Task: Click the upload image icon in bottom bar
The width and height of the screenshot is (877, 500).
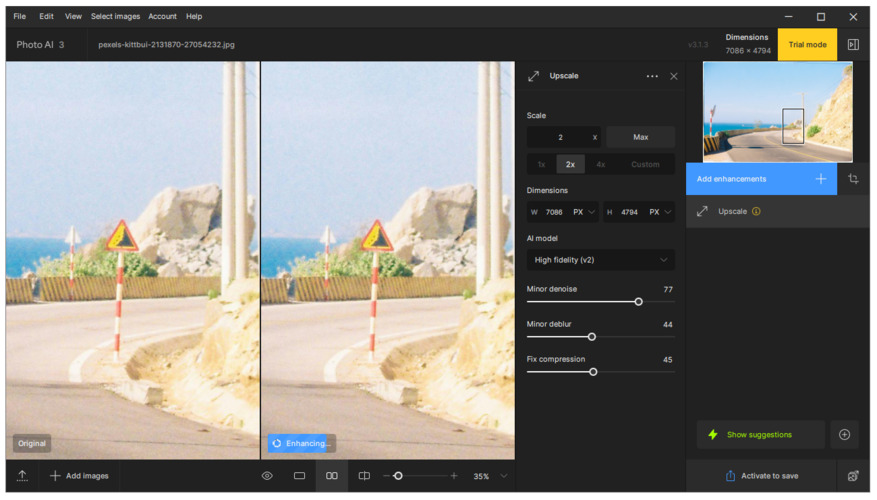Action: pyautogui.click(x=22, y=476)
